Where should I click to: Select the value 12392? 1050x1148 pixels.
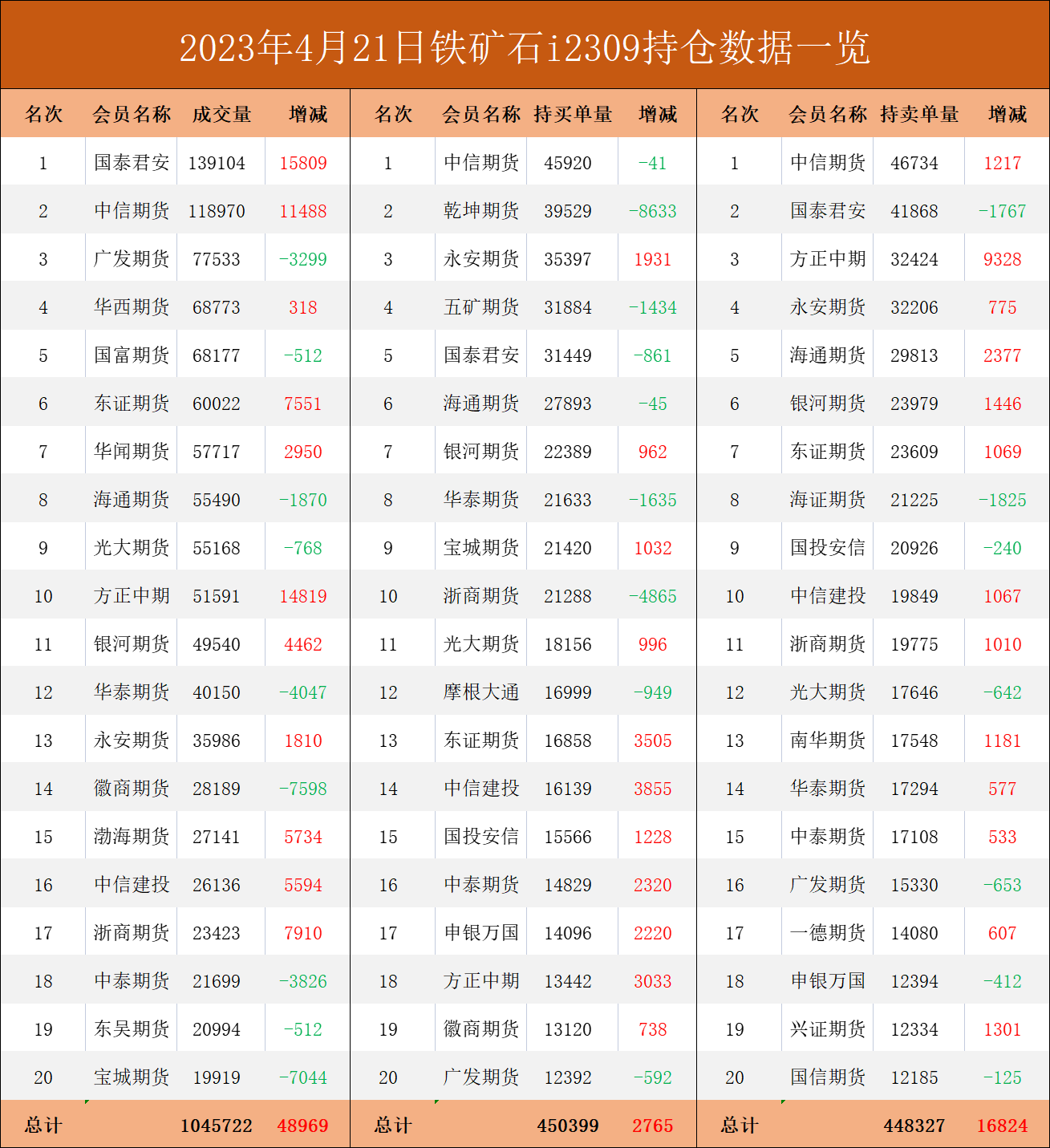[x=568, y=1077]
